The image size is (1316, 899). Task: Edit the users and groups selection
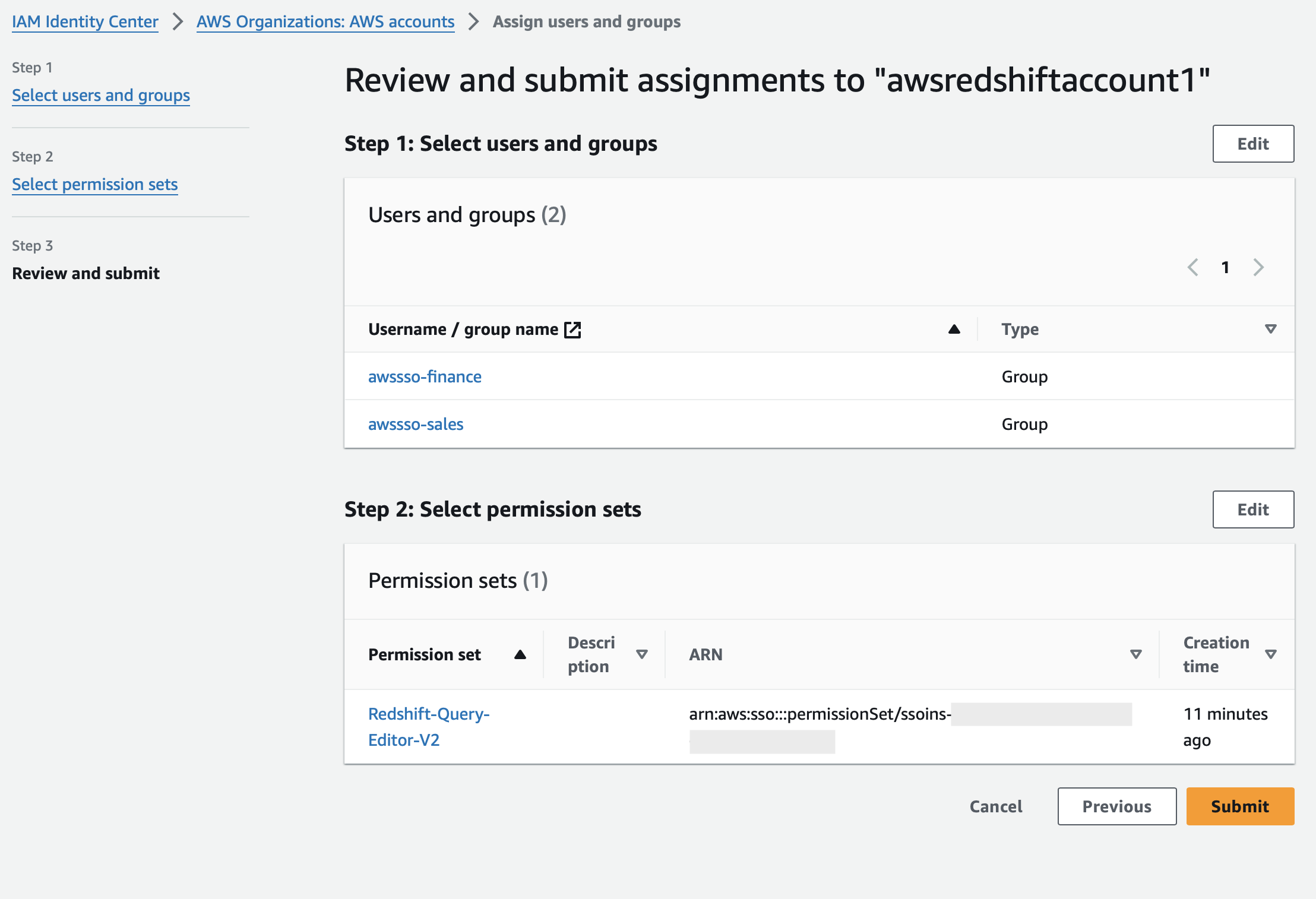pos(1253,143)
